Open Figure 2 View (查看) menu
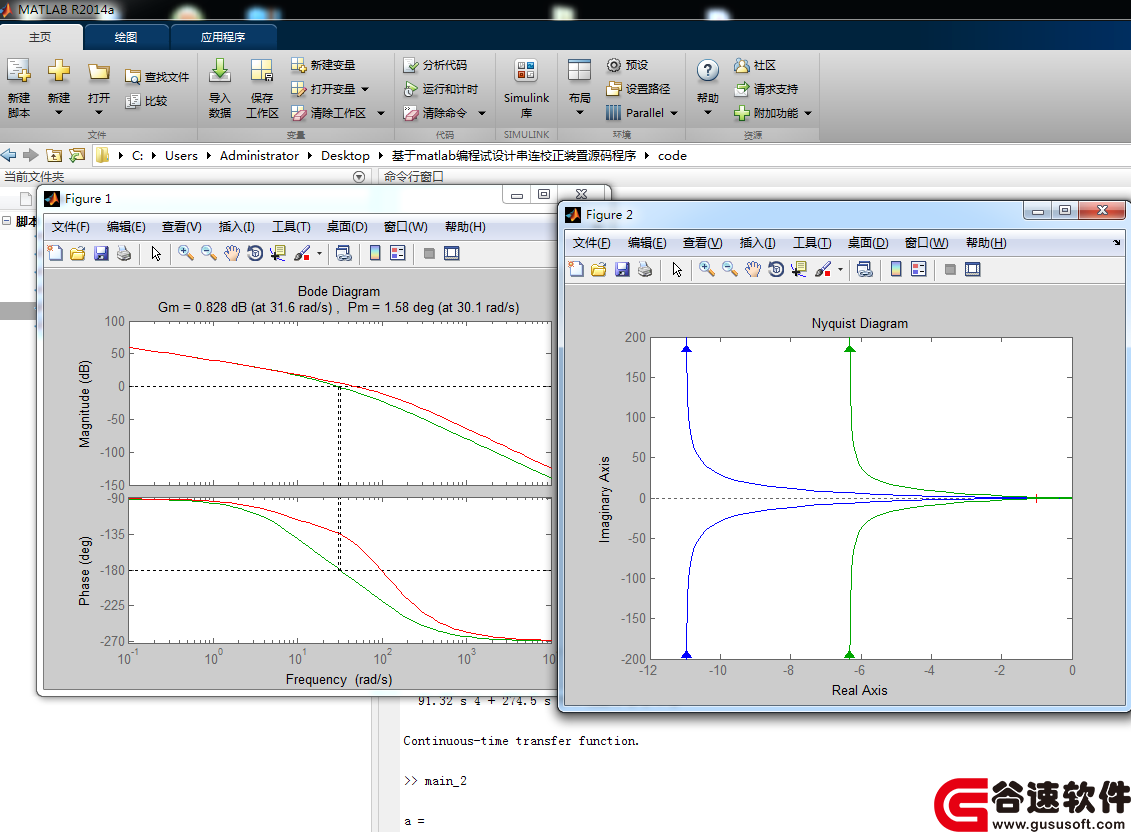Viewport: 1131px width, 832px height. [x=702, y=242]
